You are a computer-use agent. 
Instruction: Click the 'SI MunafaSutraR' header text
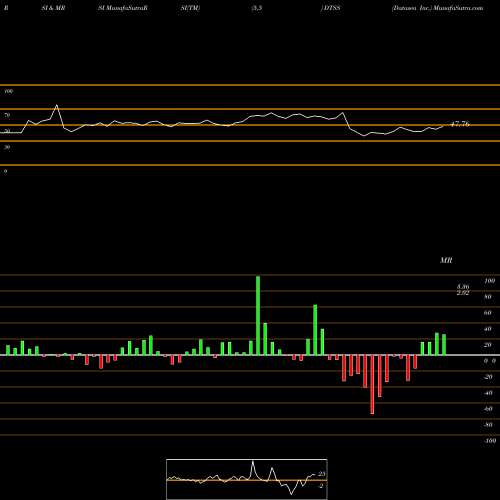click(x=123, y=8)
